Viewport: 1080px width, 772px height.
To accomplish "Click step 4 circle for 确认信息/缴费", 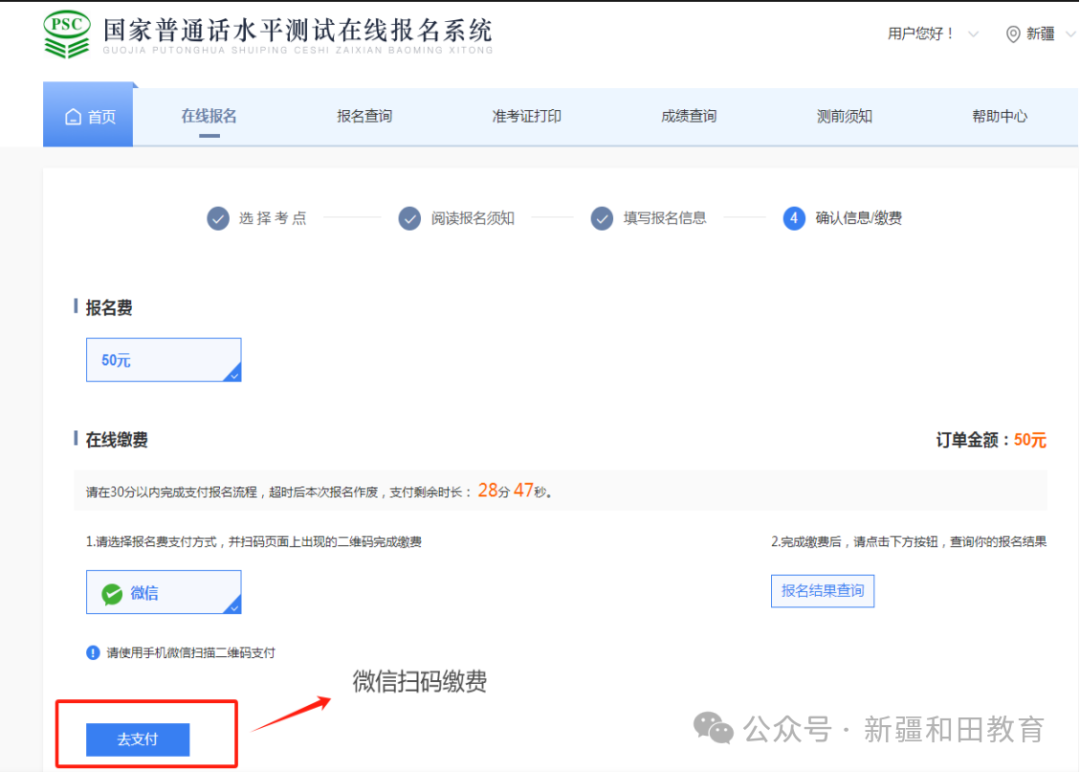I will point(793,218).
